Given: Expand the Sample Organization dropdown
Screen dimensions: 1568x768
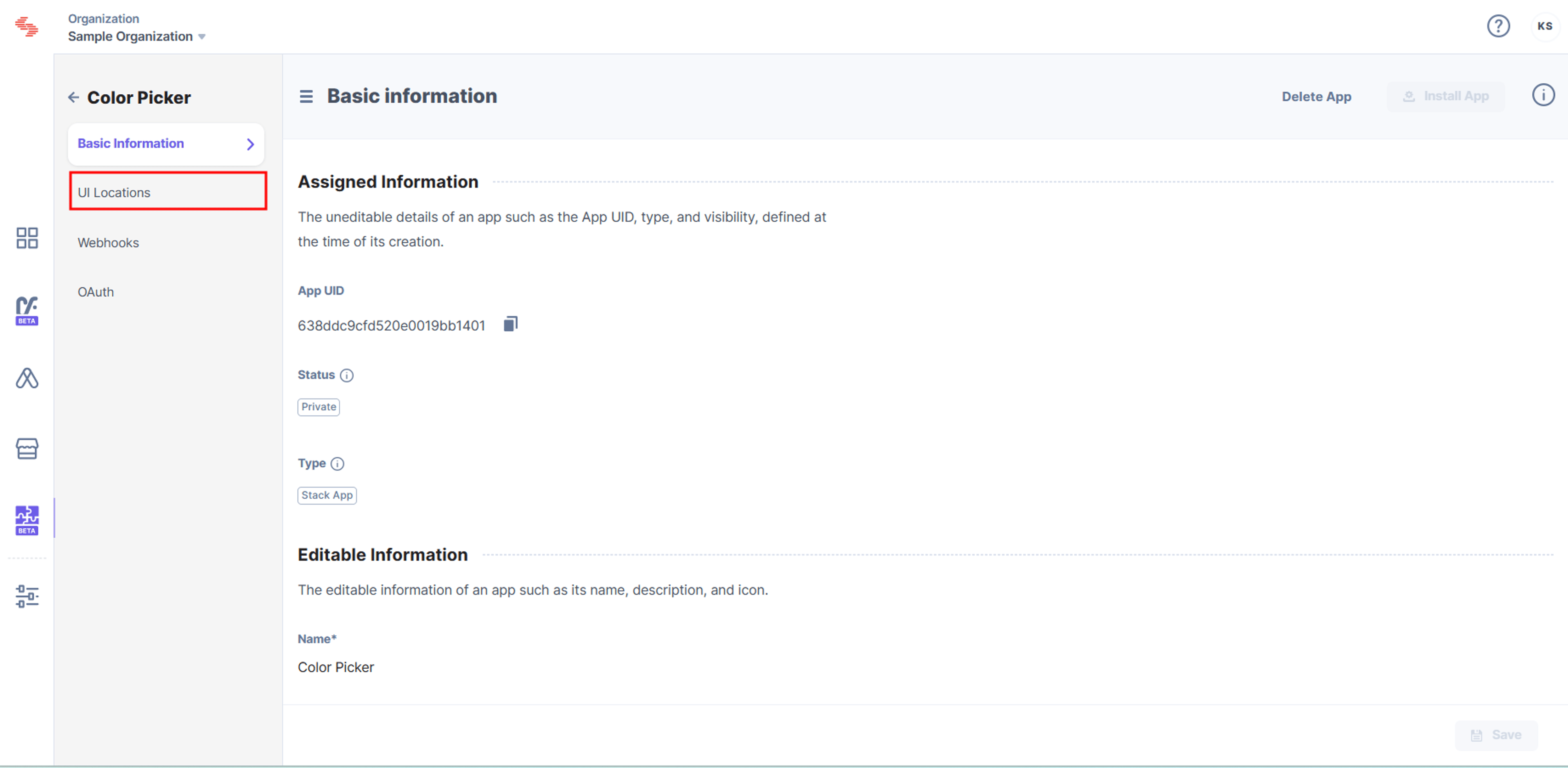Looking at the screenshot, I should pyautogui.click(x=137, y=36).
